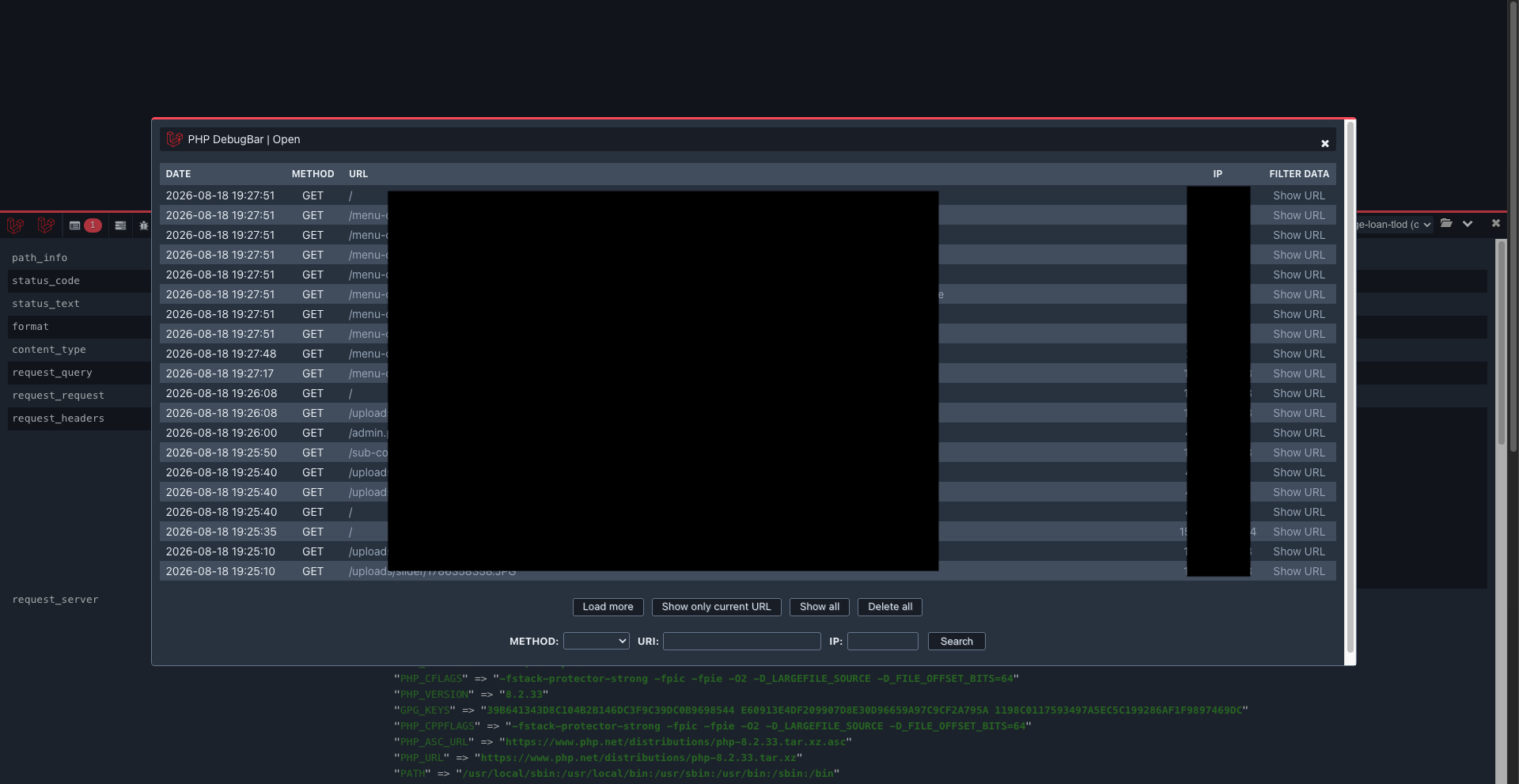Click the PHP_VERSION value 8.2.33

(x=525, y=695)
